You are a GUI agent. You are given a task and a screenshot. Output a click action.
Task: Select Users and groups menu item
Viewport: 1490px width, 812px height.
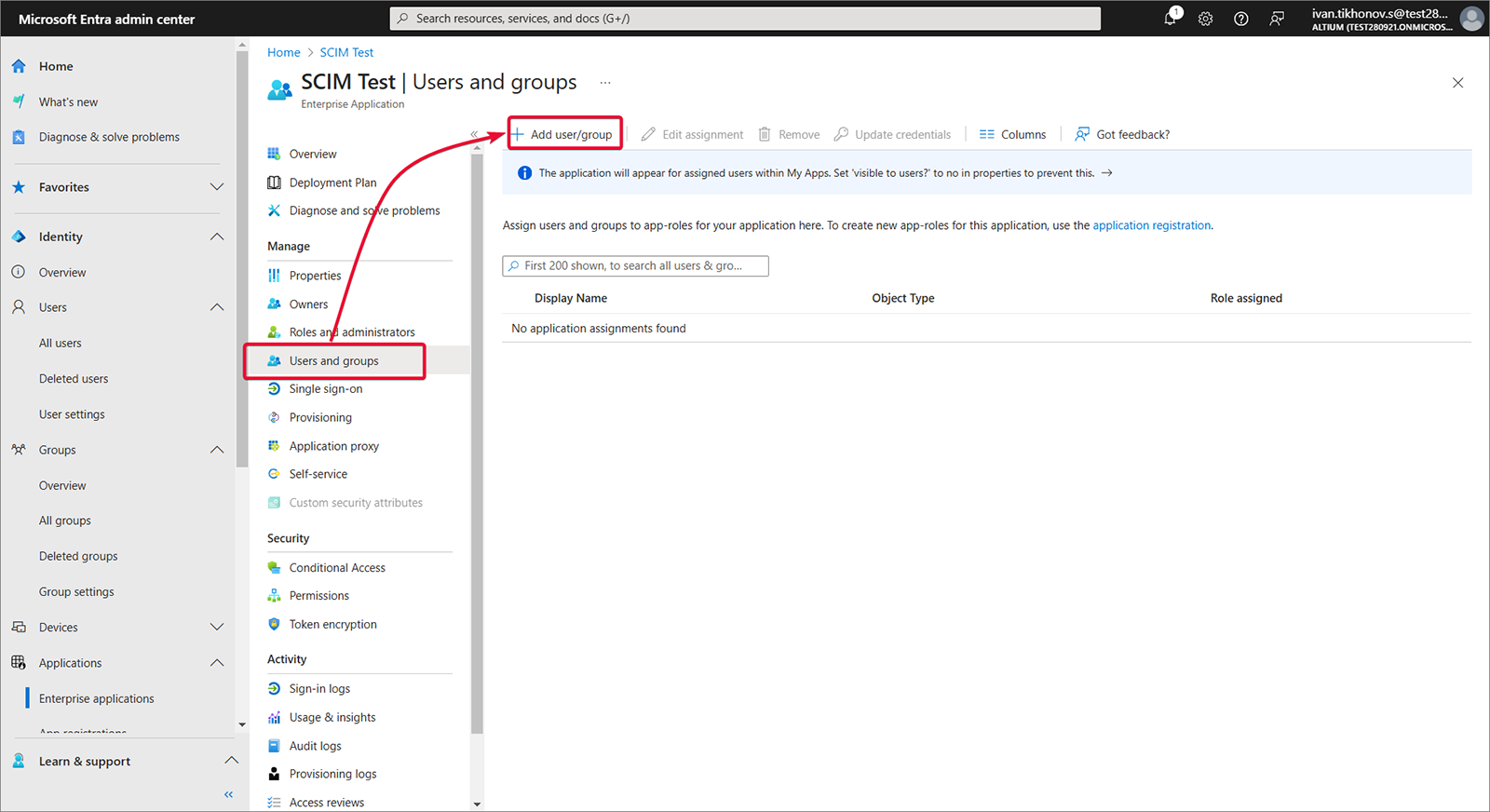(x=334, y=360)
